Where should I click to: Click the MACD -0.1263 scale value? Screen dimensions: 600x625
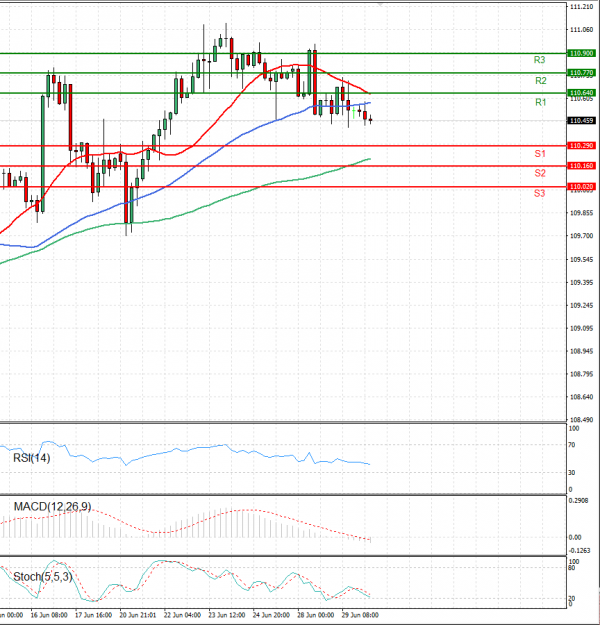coord(579,550)
